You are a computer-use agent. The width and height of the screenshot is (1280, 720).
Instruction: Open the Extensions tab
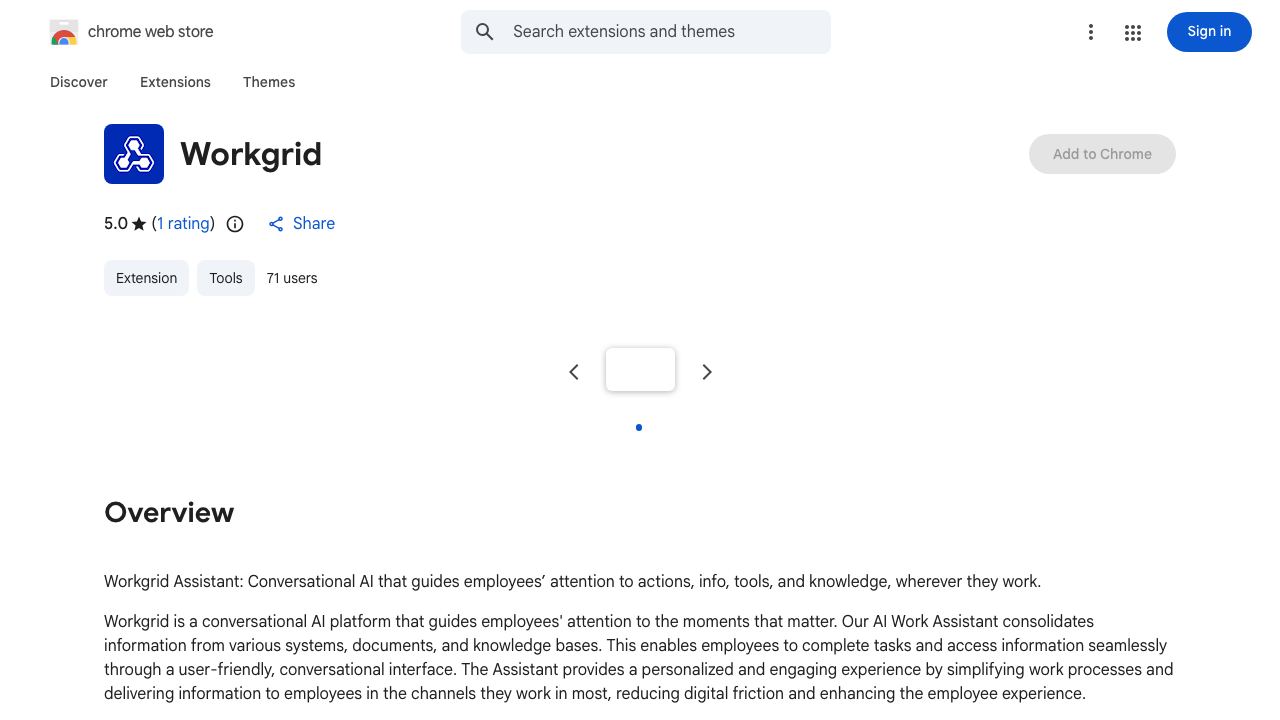[175, 82]
